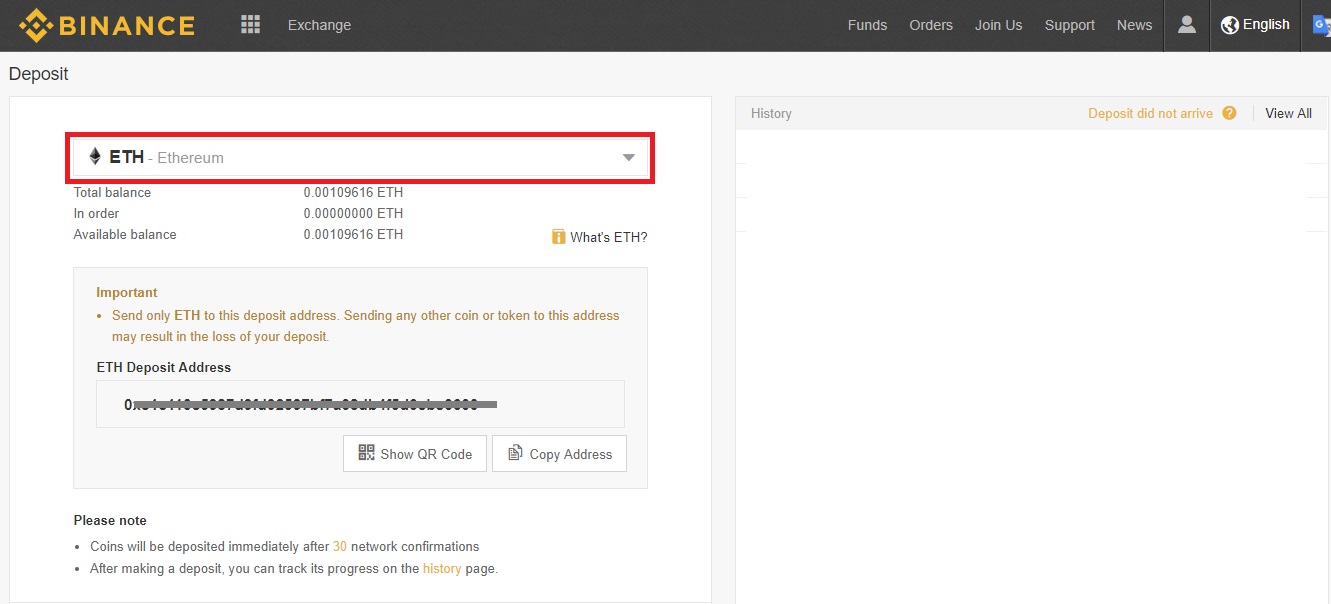Open the user account icon
The image size is (1331, 604).
point(1187,24)
